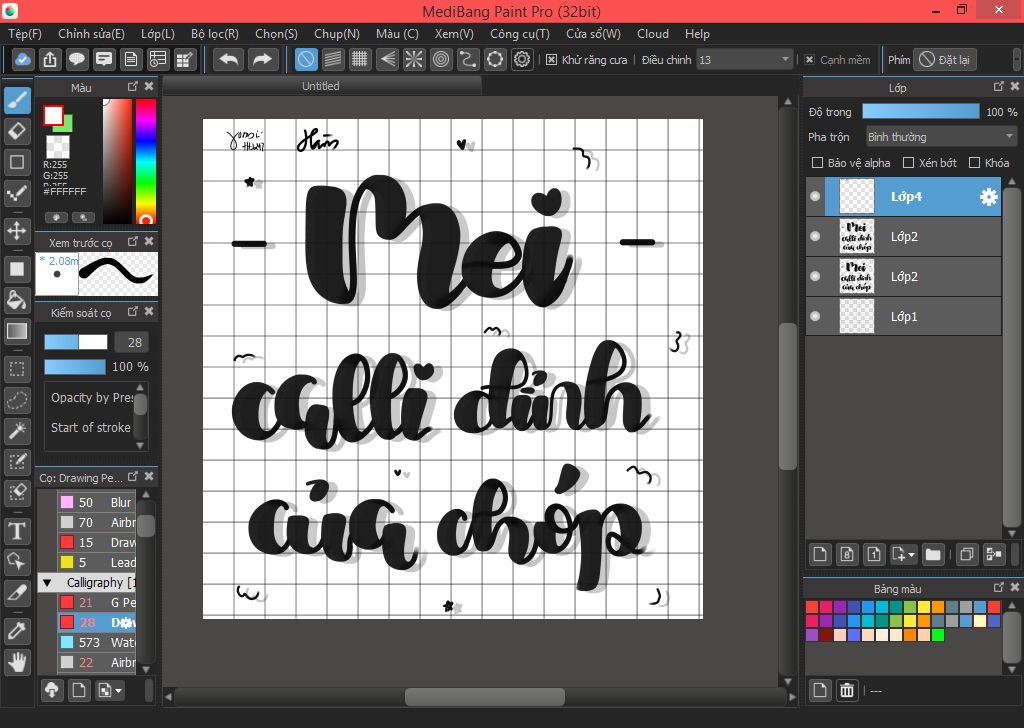Toggle the Khử răng cưa checkbox
The height and width of the screenshot is (728, 1024).
click(551, 60)
